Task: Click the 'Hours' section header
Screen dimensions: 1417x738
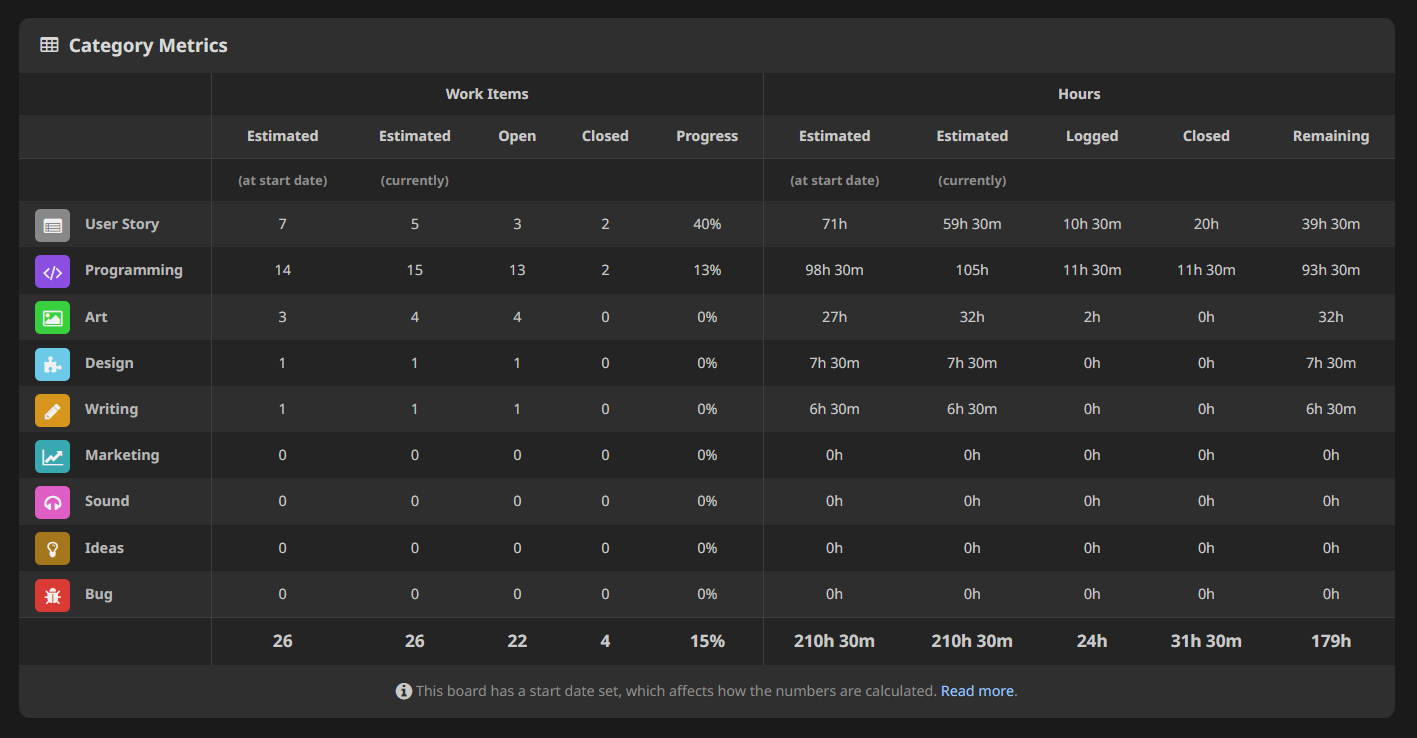Action: pos(1079,93)
